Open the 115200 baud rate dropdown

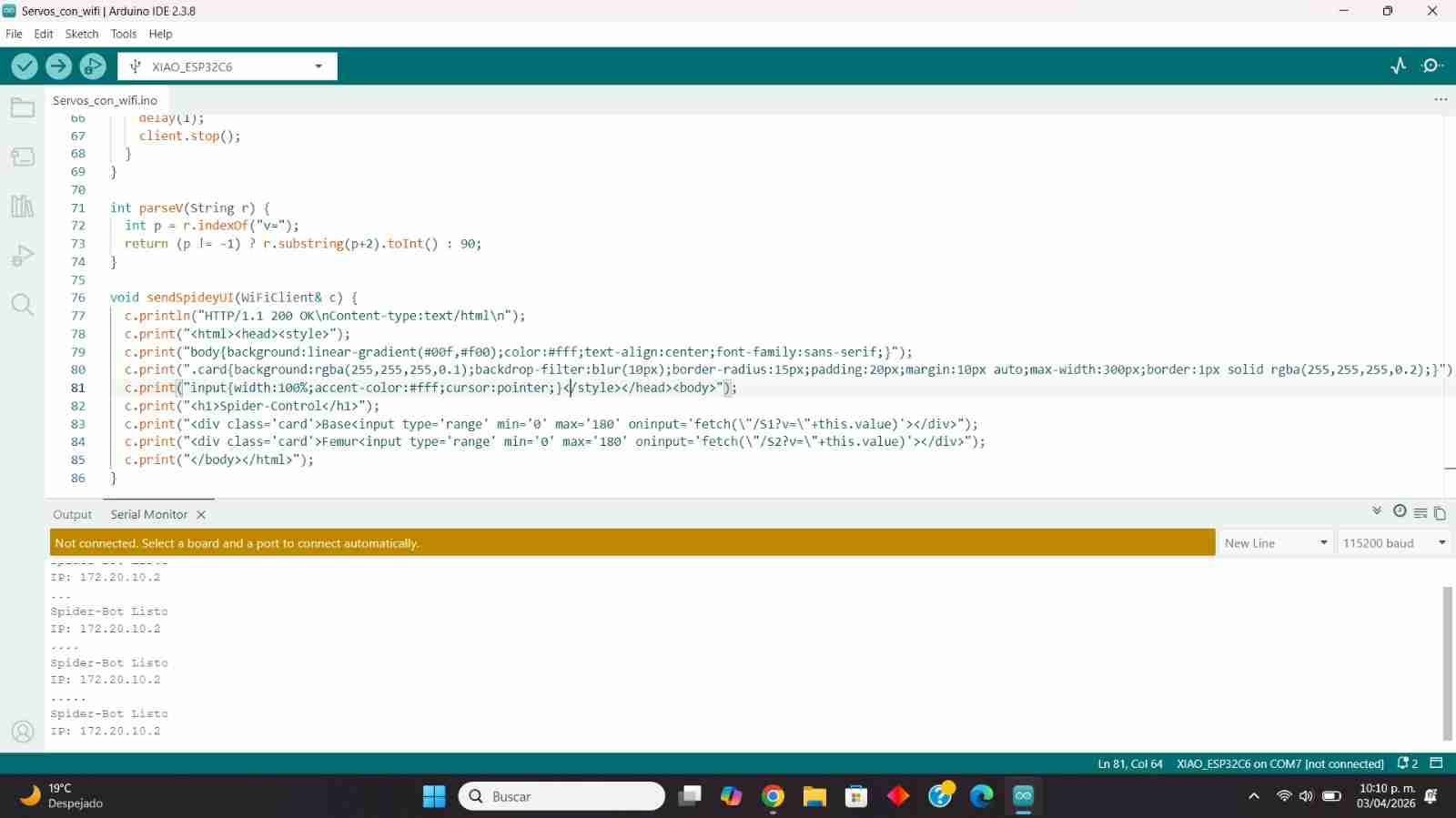tap(1394, 543)
